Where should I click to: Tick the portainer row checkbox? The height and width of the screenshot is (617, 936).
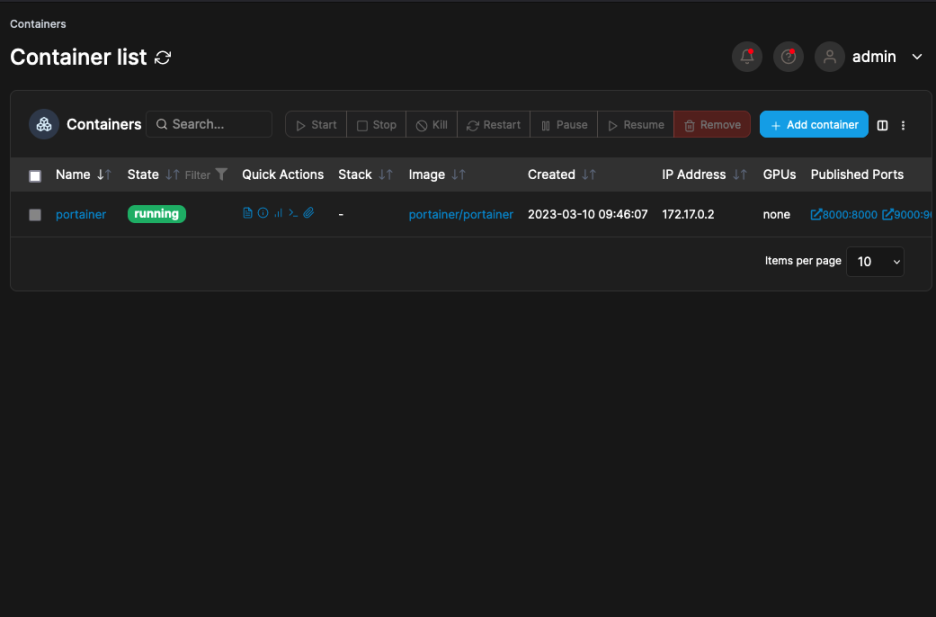[x=35, y=215]
